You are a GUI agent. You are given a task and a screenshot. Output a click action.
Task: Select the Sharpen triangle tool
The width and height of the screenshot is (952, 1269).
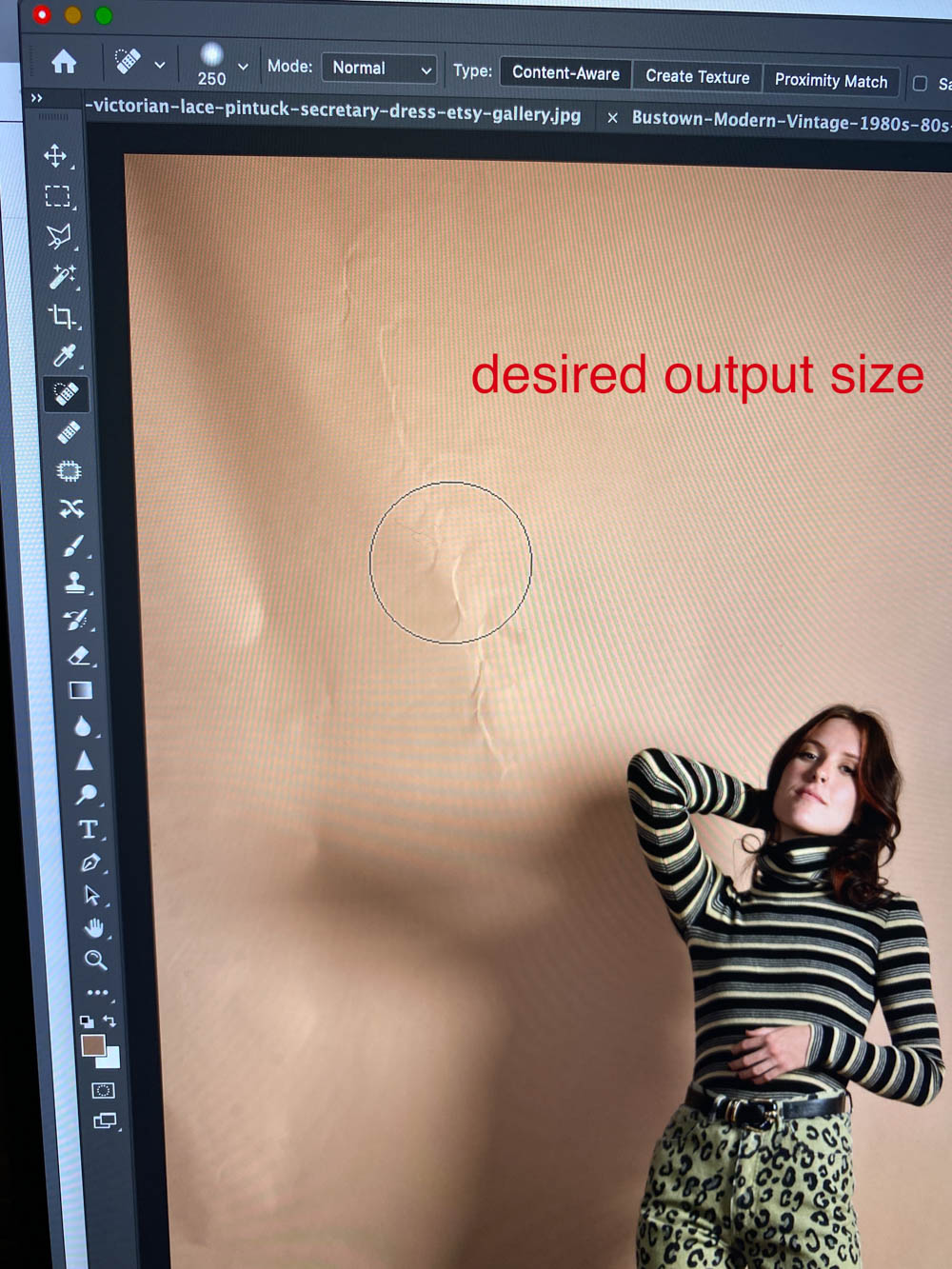pyautogui.click(x=84, y=761)
